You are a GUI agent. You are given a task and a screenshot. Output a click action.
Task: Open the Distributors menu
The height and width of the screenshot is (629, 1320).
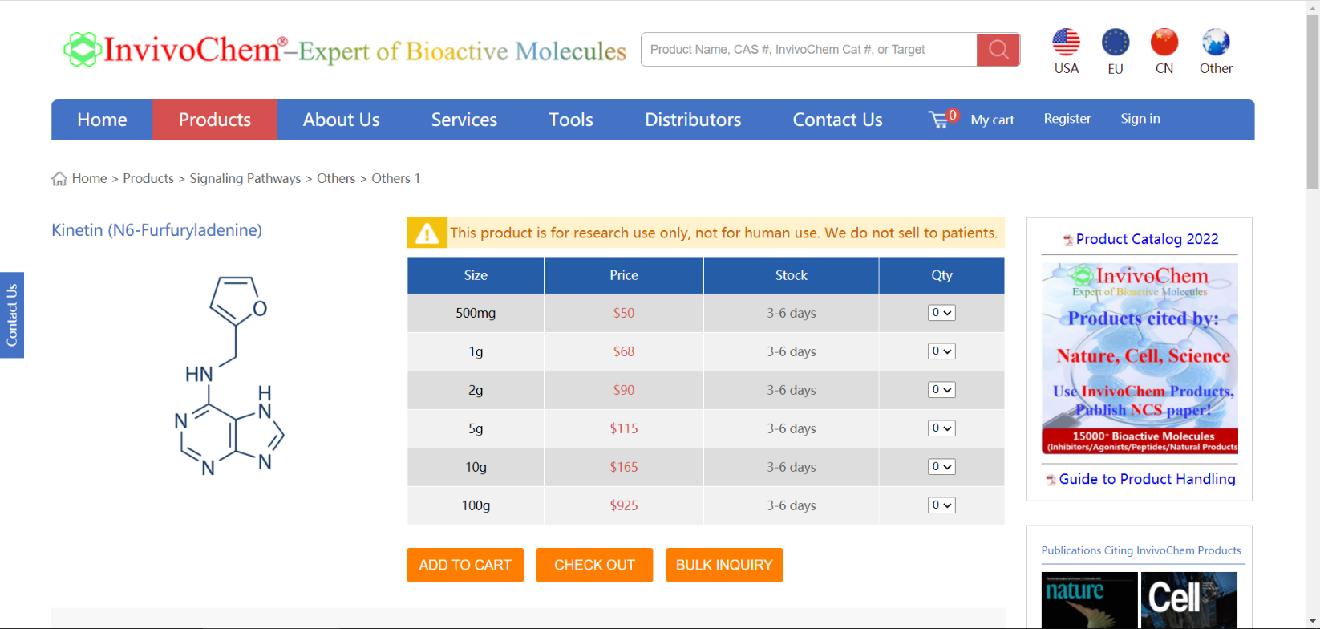click(x=693, y=119)
